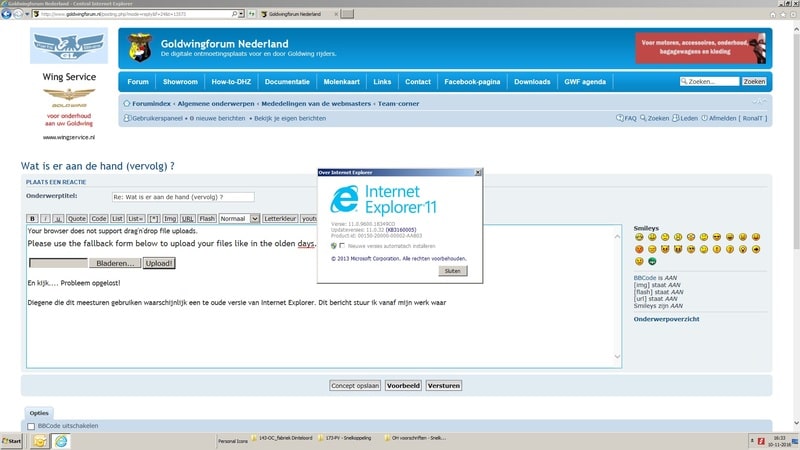Open the Links menu item
Viewport: 800px width, 450px height.
pos(382,82)
